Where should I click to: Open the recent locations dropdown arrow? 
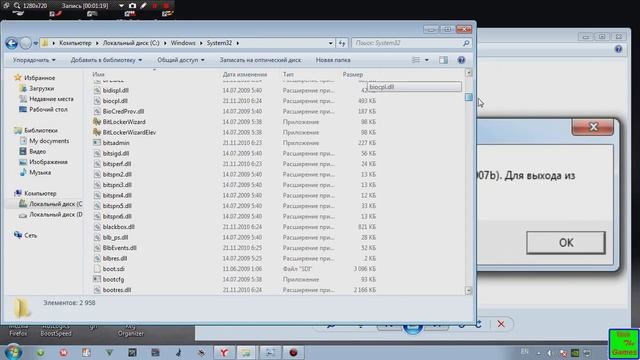[x=36, y=43]
